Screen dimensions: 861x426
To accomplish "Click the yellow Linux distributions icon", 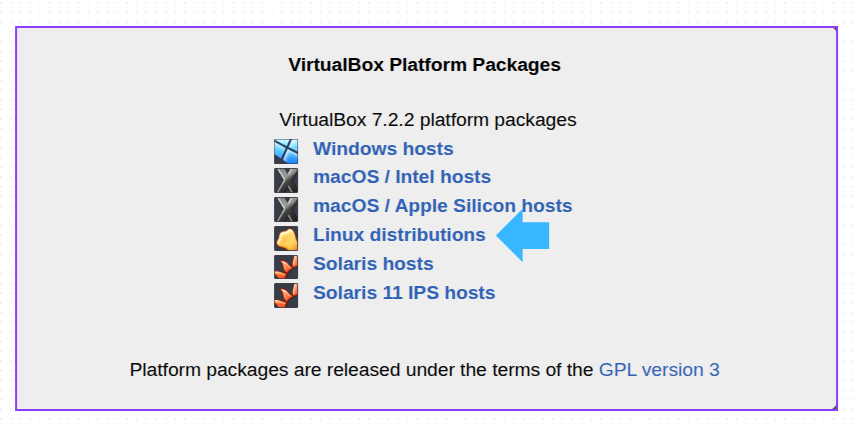I will pos(286,238).
